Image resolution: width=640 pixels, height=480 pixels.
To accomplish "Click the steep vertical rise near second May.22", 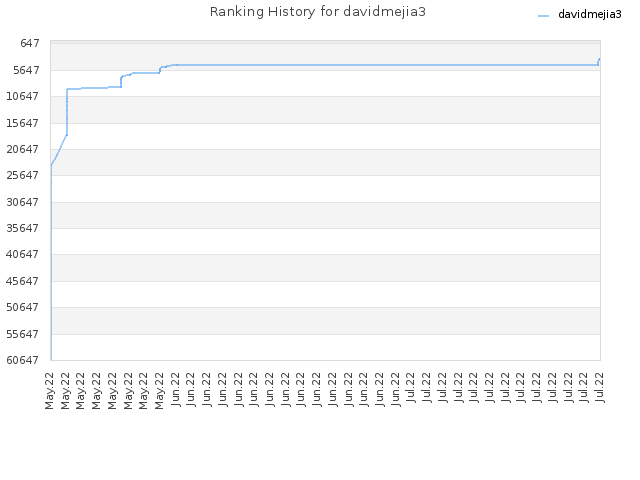I will (x=67, y=112).
